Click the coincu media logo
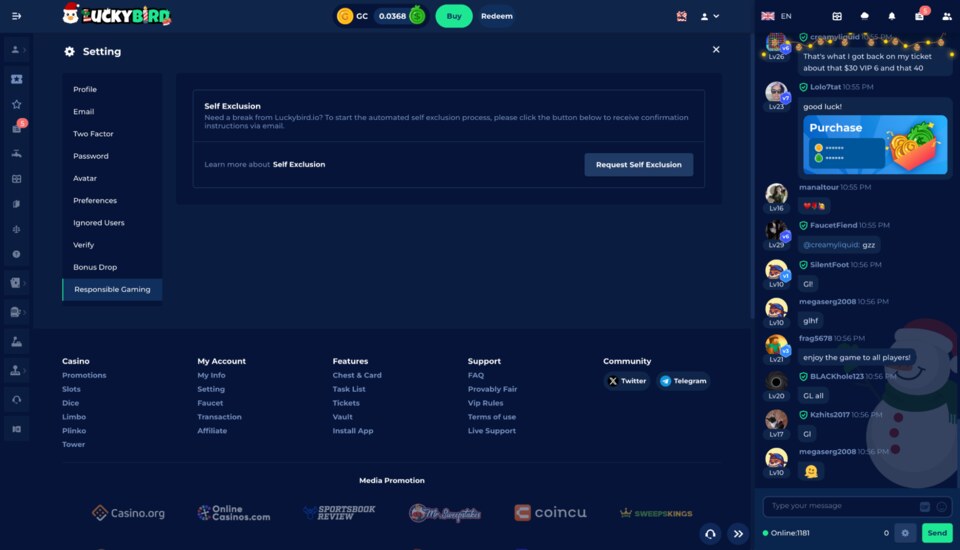This screenshot has width=960, height=550. (550, 513)
